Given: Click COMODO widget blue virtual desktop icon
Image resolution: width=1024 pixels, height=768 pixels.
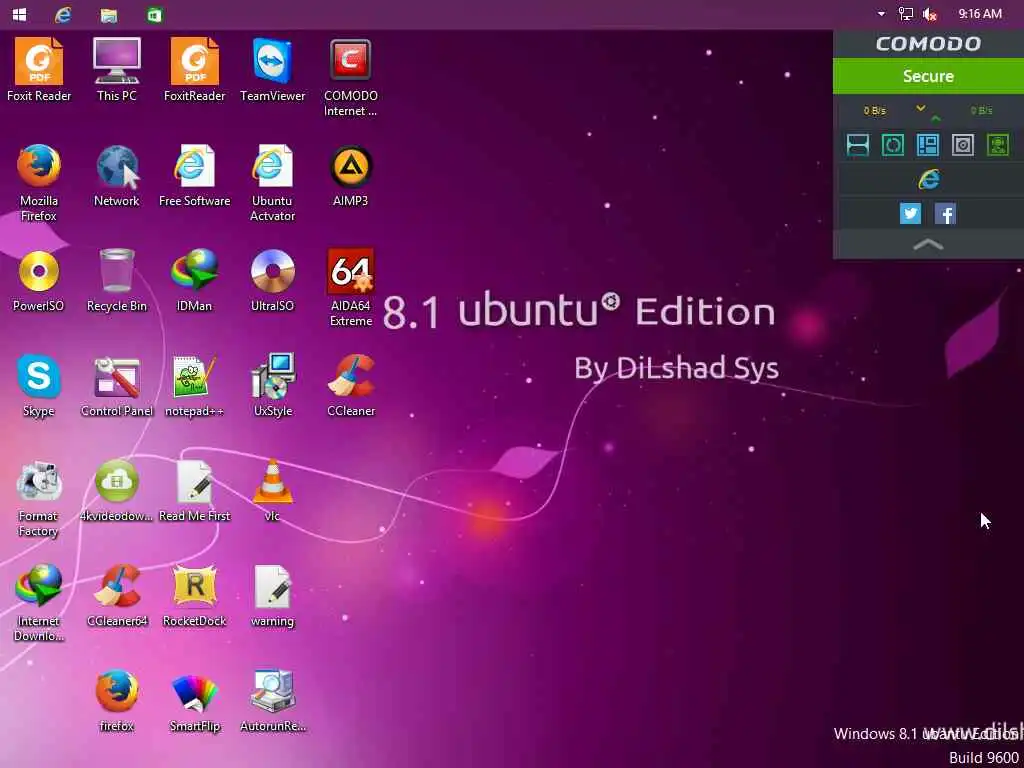Looking at the screenshot, I should [x=928, y=145].
